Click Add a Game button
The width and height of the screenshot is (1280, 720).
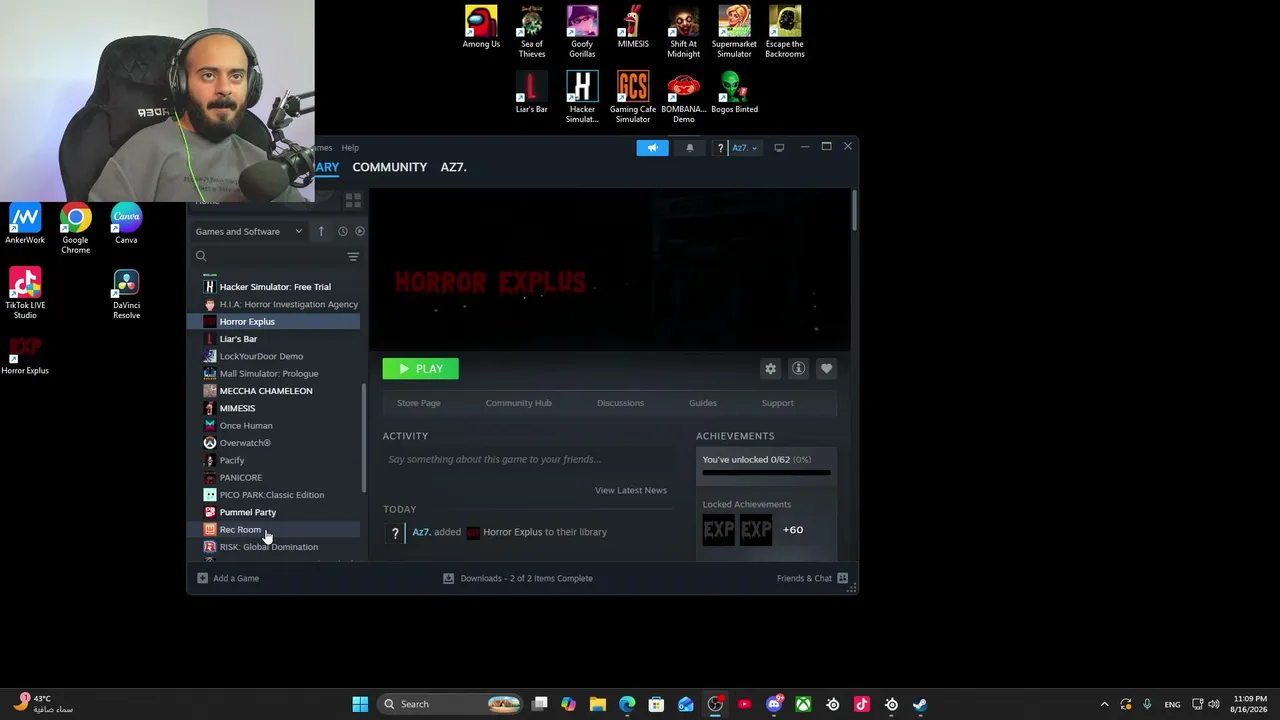[x=228, y=578]
